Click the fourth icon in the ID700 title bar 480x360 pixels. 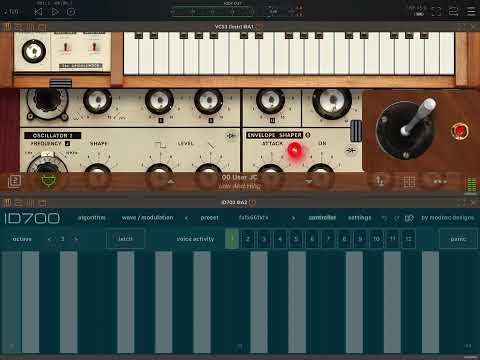42,203
